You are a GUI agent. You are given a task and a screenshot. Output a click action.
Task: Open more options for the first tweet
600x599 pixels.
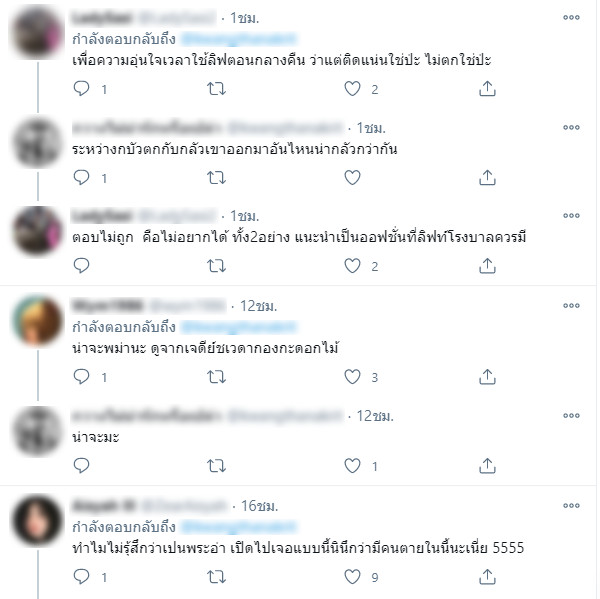pyautogui.click(x=571, y=17)
